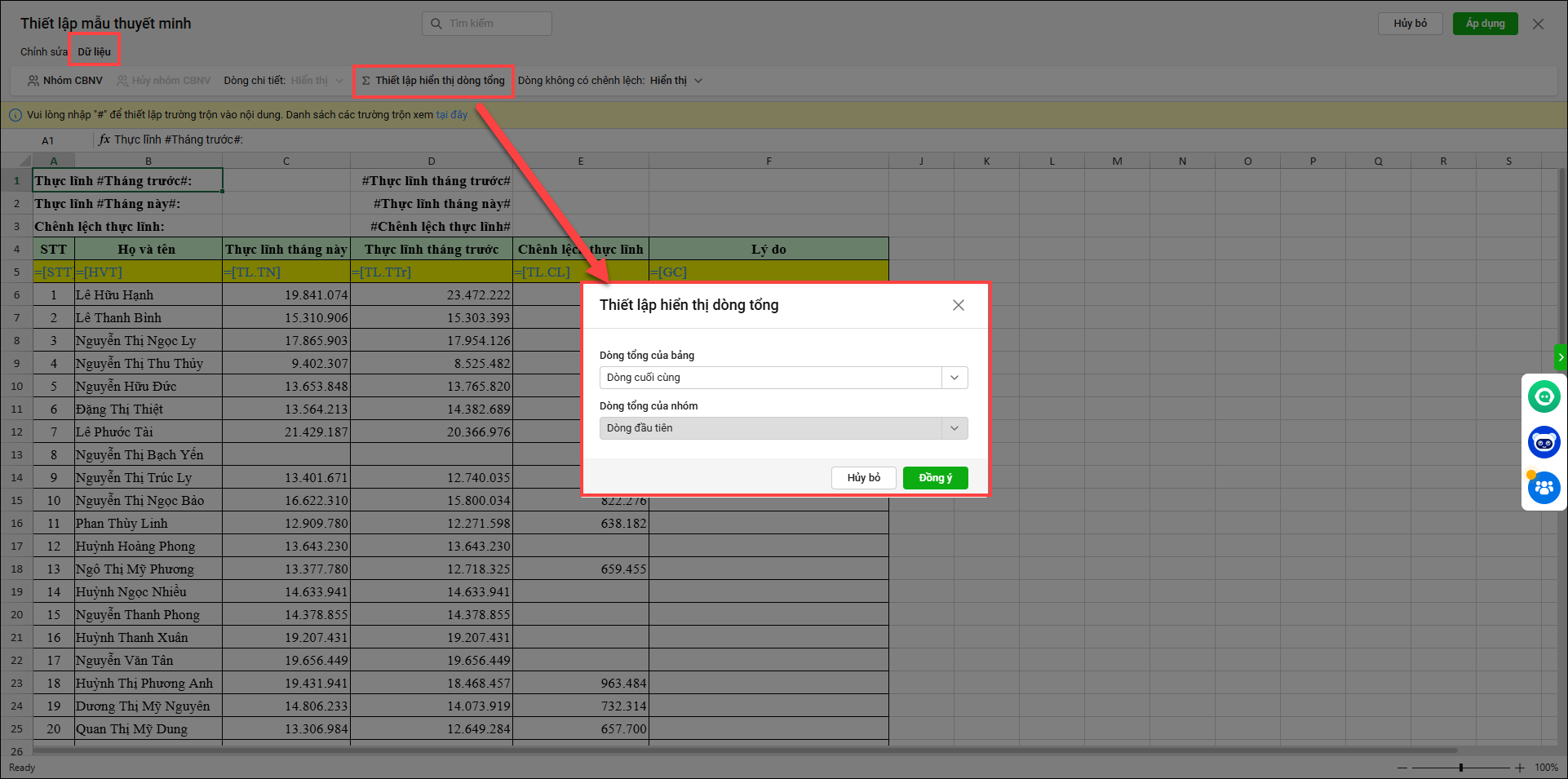Viewport: 1568px width, 779px height.
Task: Adjust the zoom slider handle
Action: [x=1460, y=768]
